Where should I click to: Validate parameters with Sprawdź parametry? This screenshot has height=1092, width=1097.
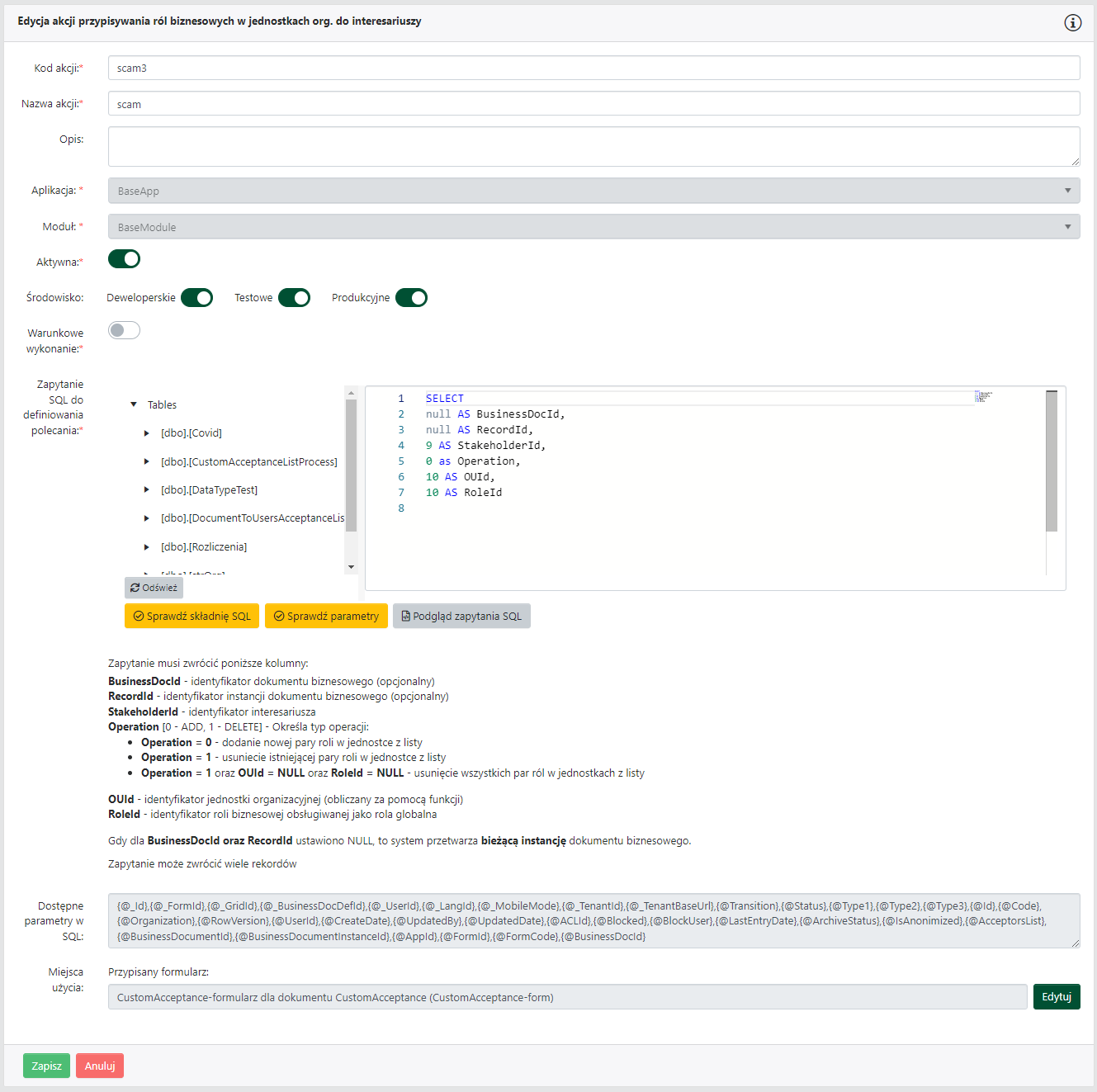326,617
